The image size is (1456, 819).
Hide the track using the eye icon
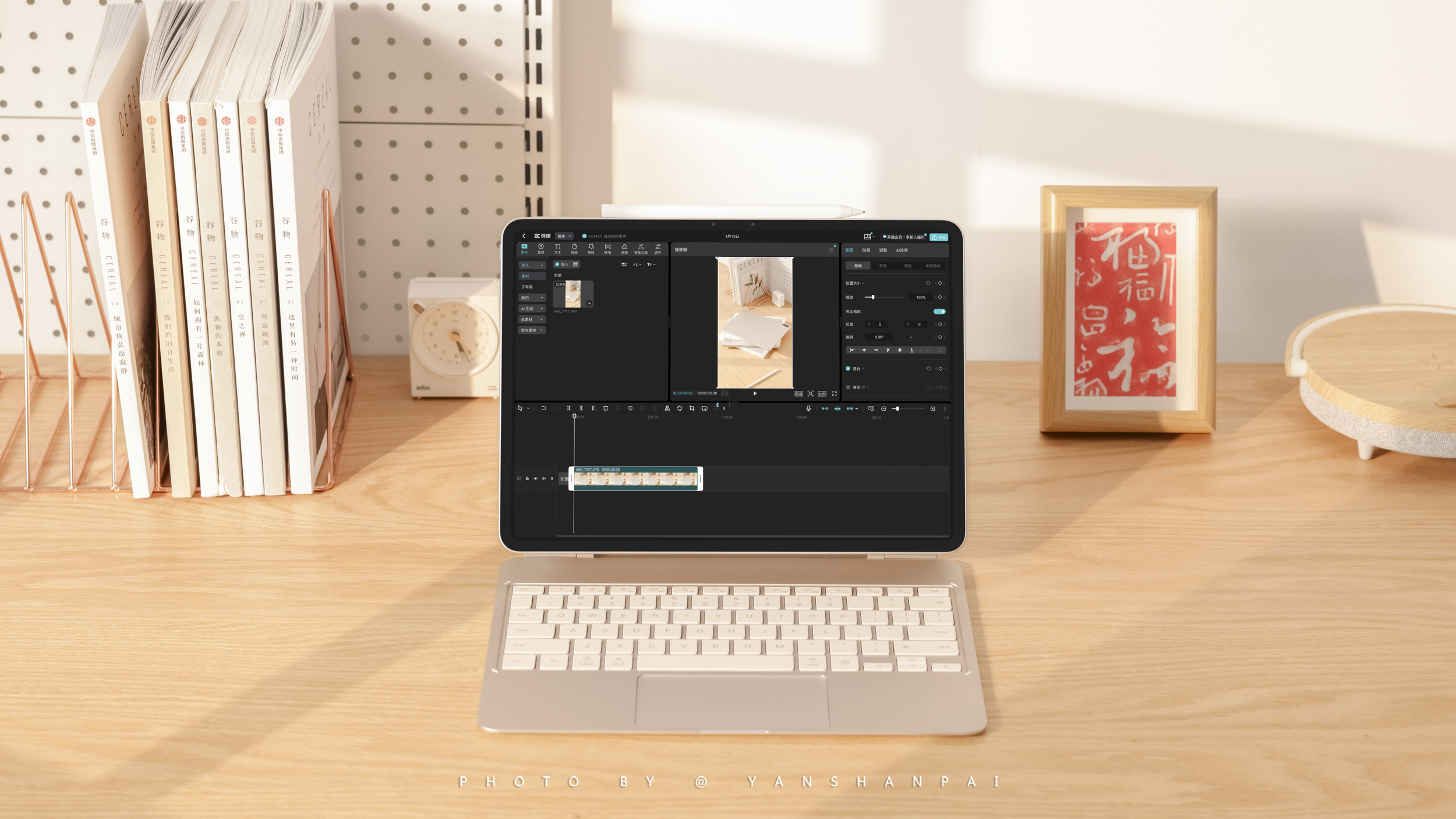(535, 479)
